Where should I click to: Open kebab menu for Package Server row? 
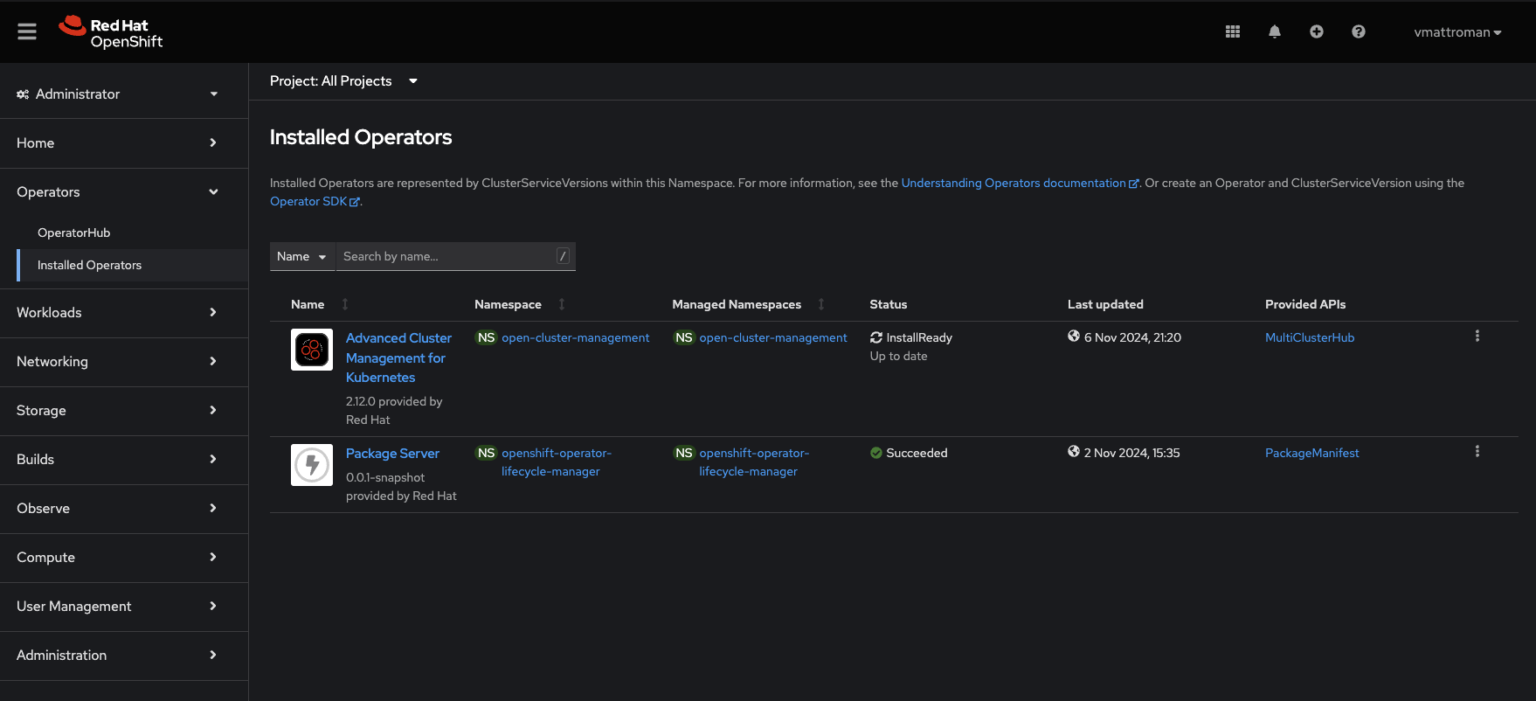tap(1477, 452)
